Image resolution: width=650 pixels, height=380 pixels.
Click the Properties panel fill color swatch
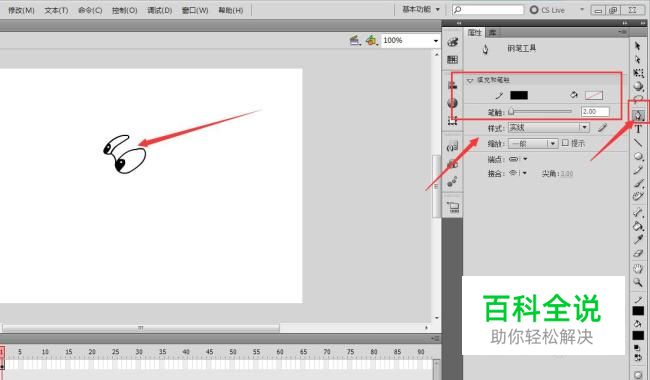[594, 95]
